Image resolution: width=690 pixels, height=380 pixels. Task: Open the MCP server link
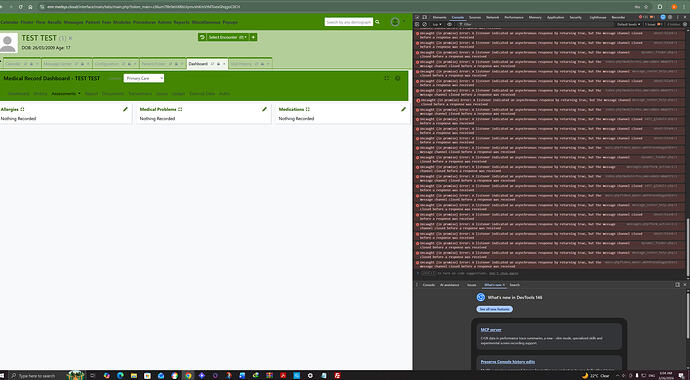tap(491, 329)
